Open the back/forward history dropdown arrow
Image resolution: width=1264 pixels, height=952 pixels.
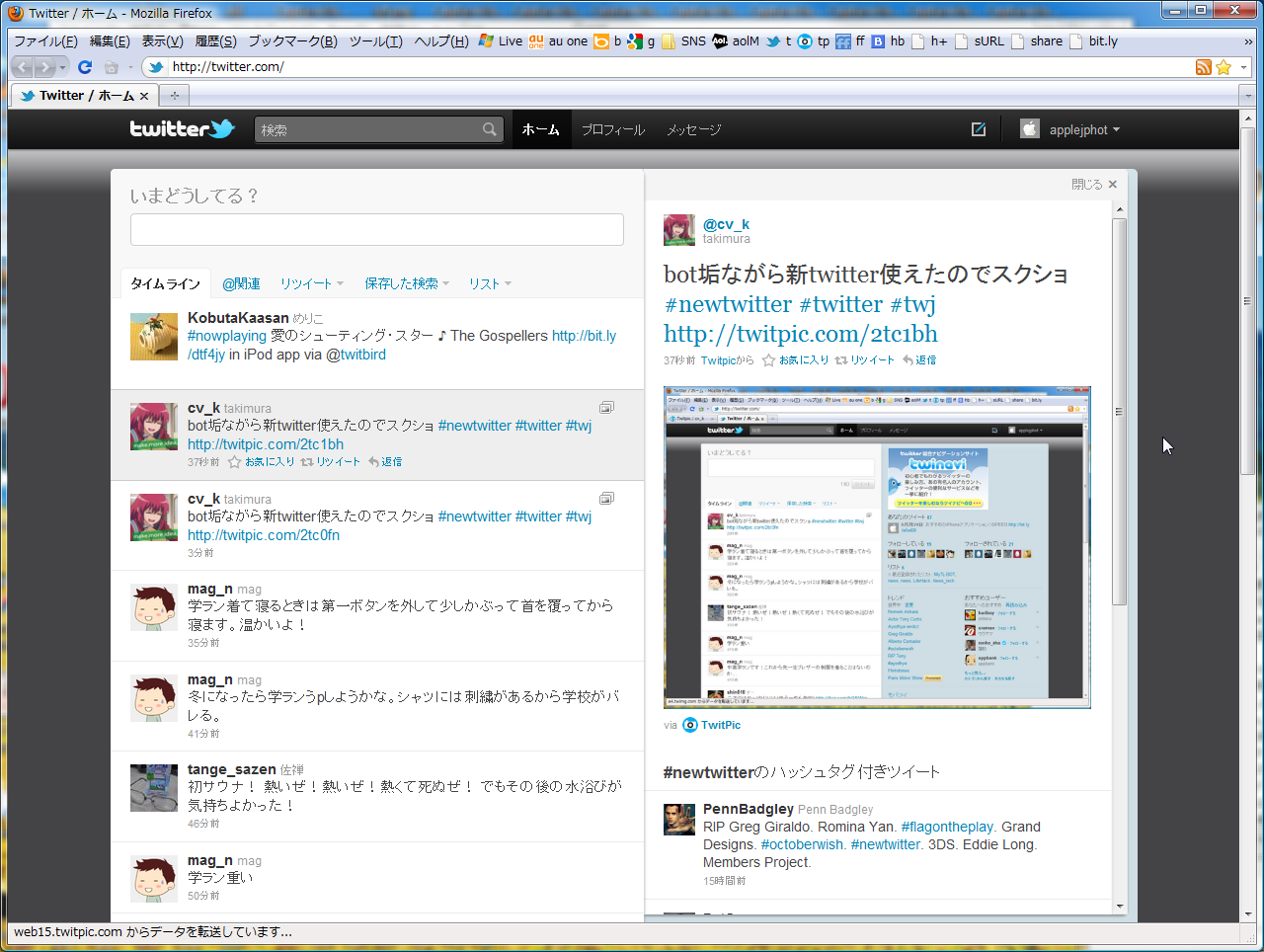(62, 67)
